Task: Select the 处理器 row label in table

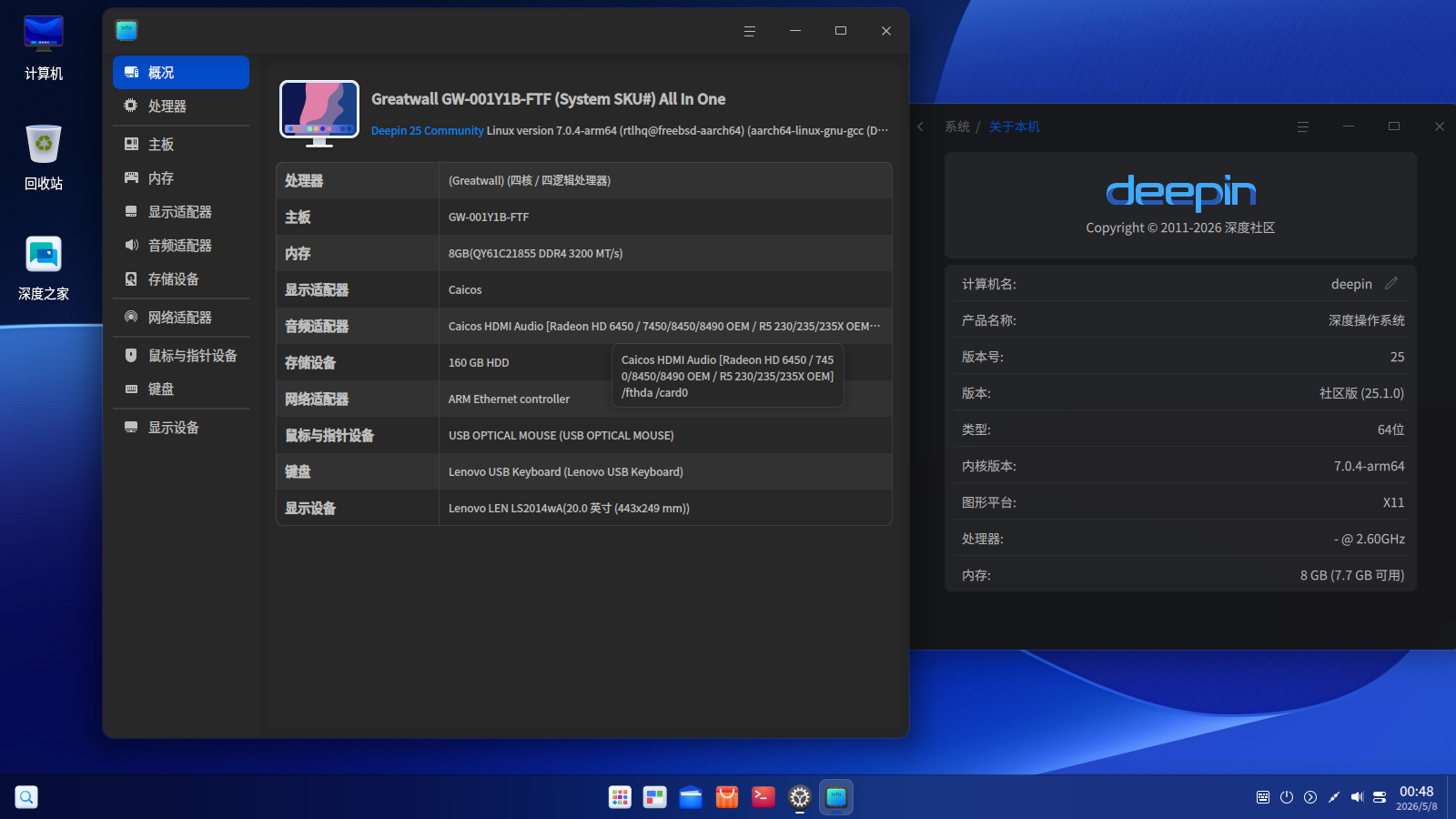Action: click(x=304, y=181)
